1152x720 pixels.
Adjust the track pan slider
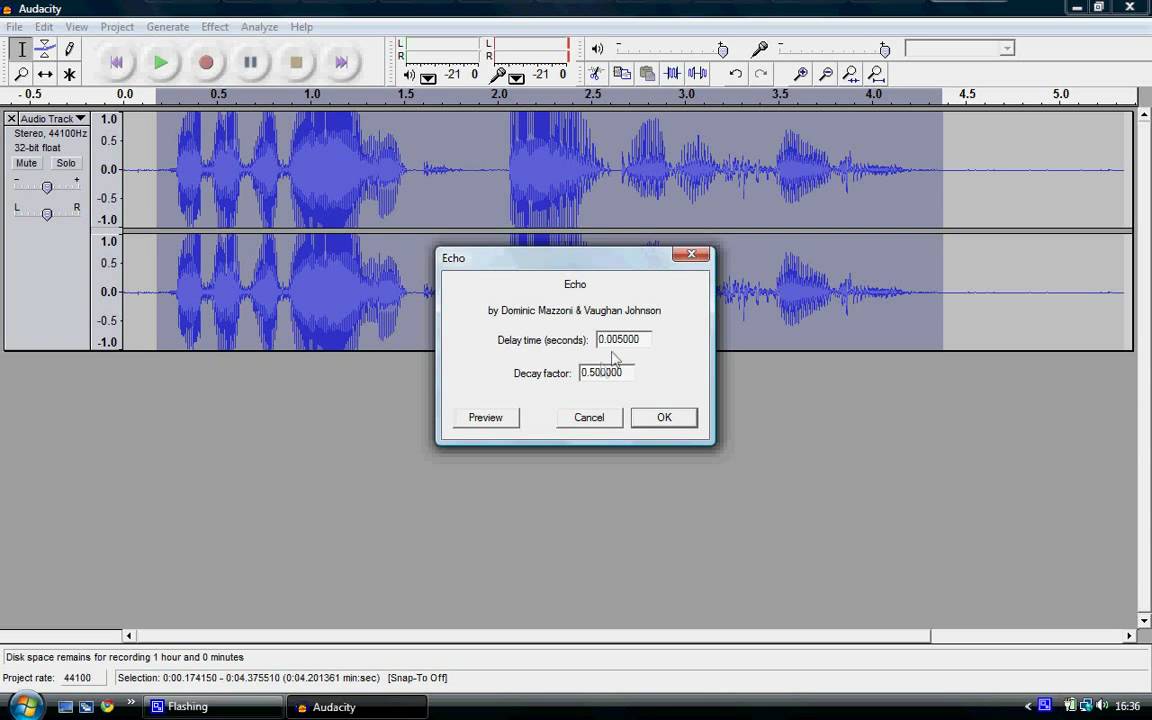pos(47,214)
